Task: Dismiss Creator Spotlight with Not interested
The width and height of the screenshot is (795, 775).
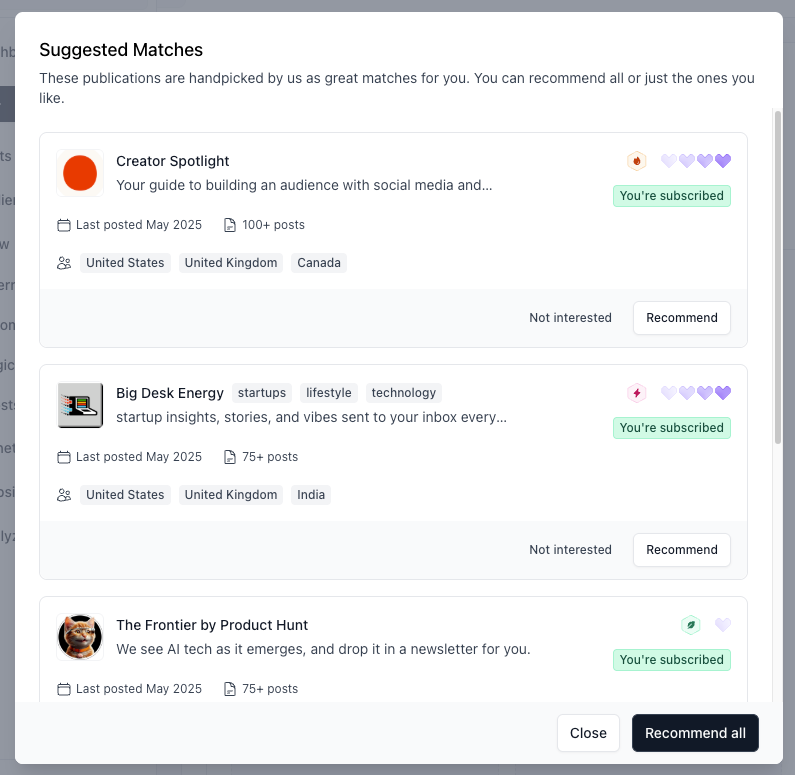Action: (570, 318)
